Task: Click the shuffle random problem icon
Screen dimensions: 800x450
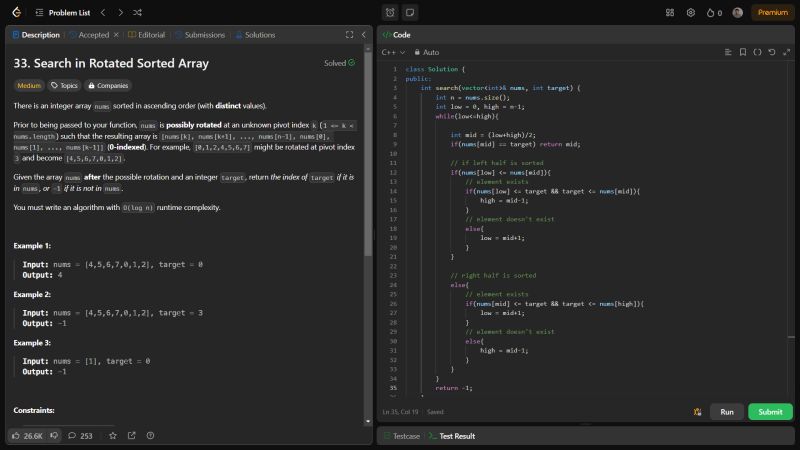Action: (137, 12)
